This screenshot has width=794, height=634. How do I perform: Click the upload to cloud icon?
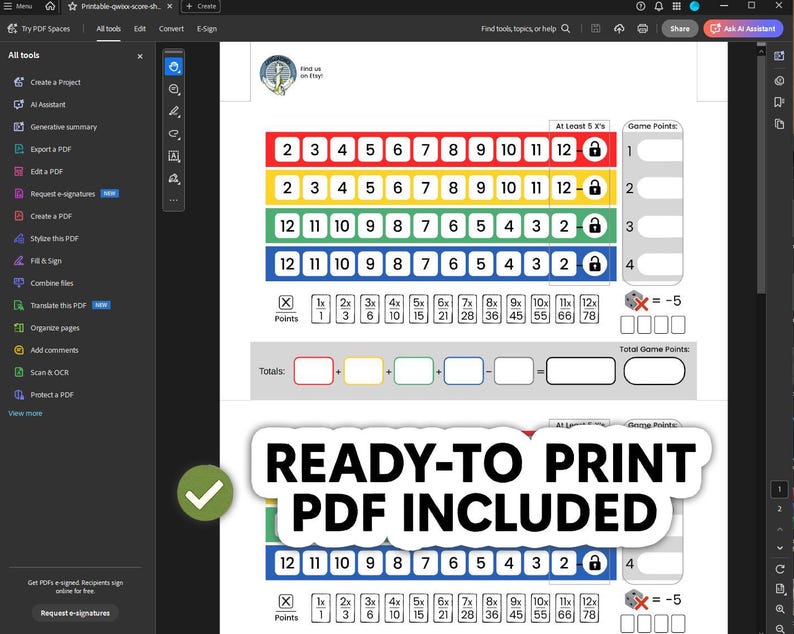point(619,29)
